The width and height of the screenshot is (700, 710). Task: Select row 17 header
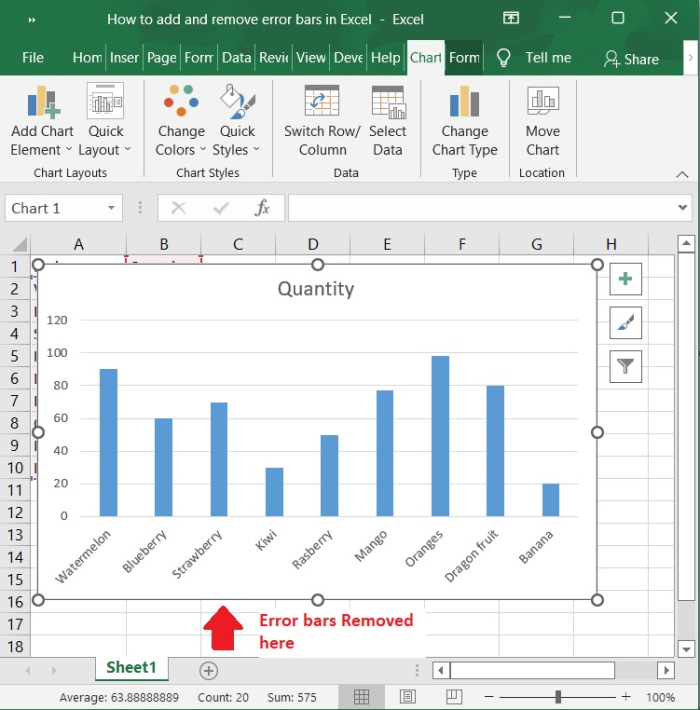(15, 624)
